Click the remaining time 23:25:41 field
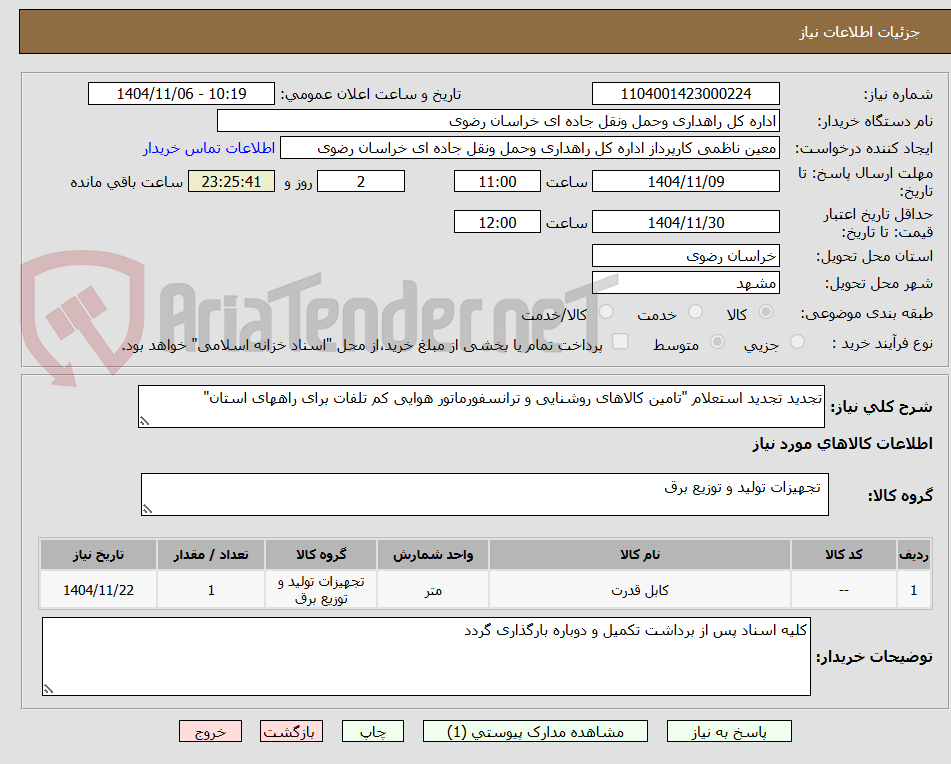Viewport: 951px width, 764px height. (x=231, y=181)
